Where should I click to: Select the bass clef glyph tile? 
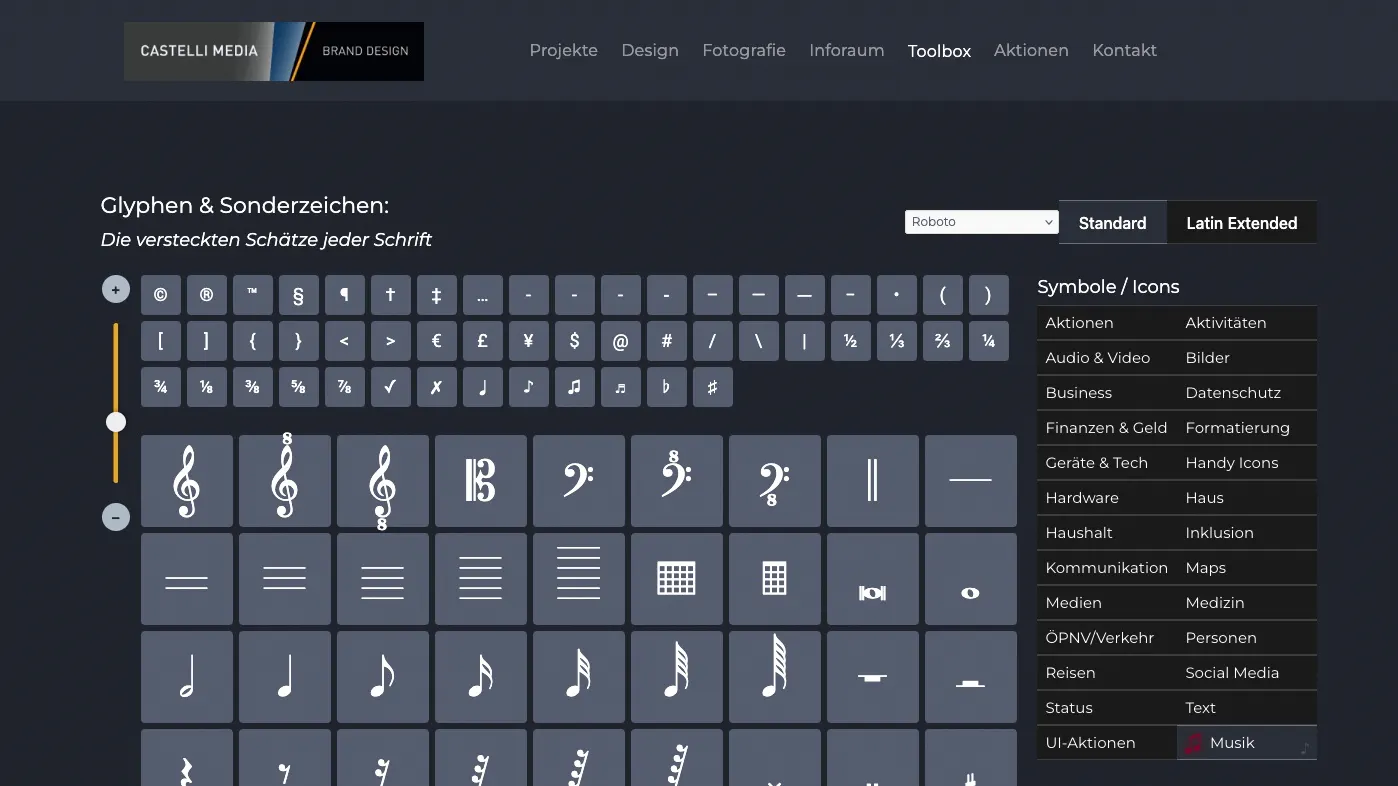[579, 481]
